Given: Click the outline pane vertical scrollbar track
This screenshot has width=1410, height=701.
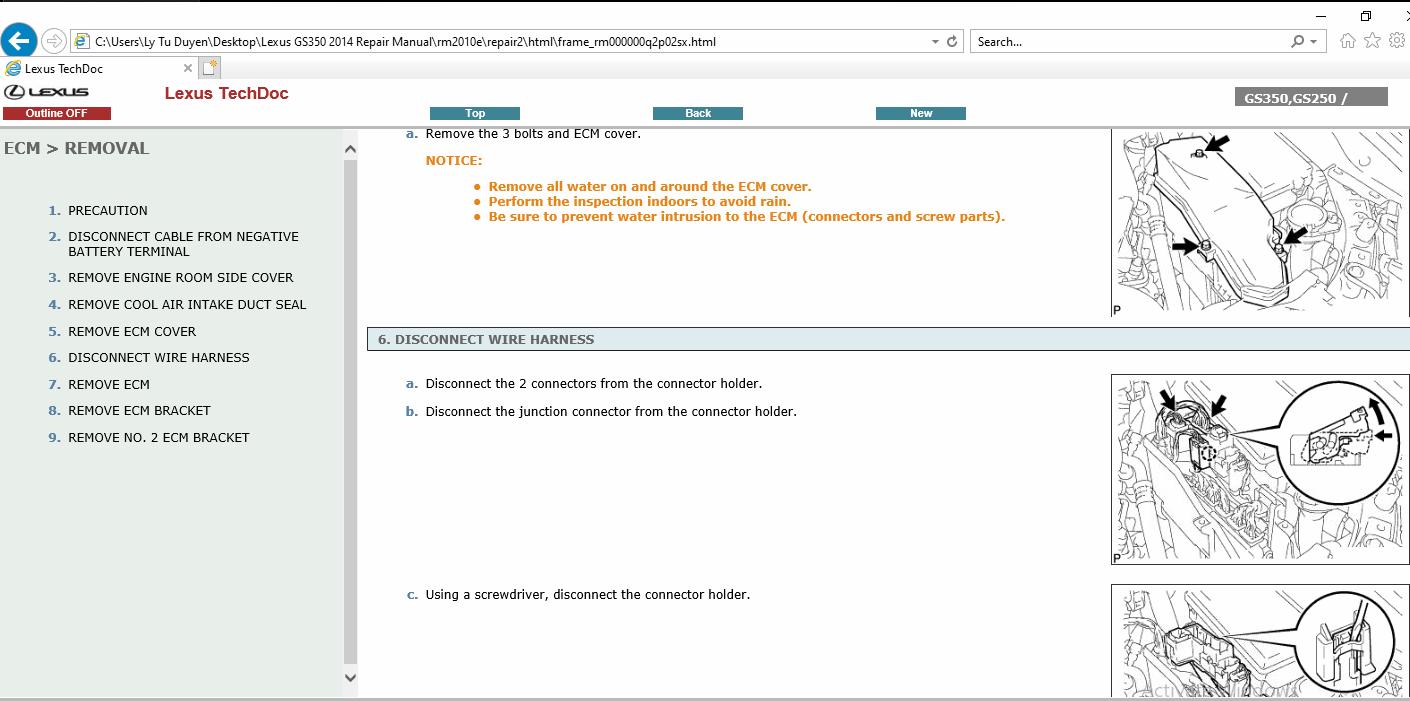Looking at the screenshot, I should [x=350, y=410].
